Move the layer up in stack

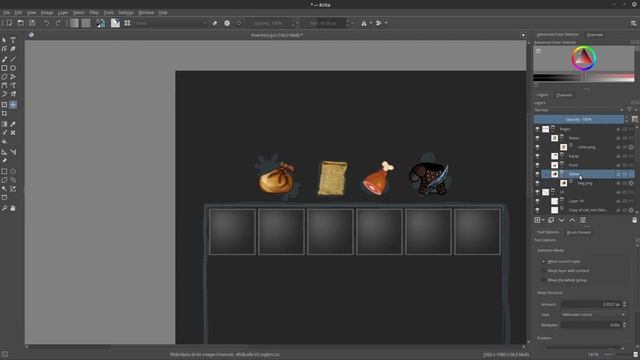pos(572,220)
